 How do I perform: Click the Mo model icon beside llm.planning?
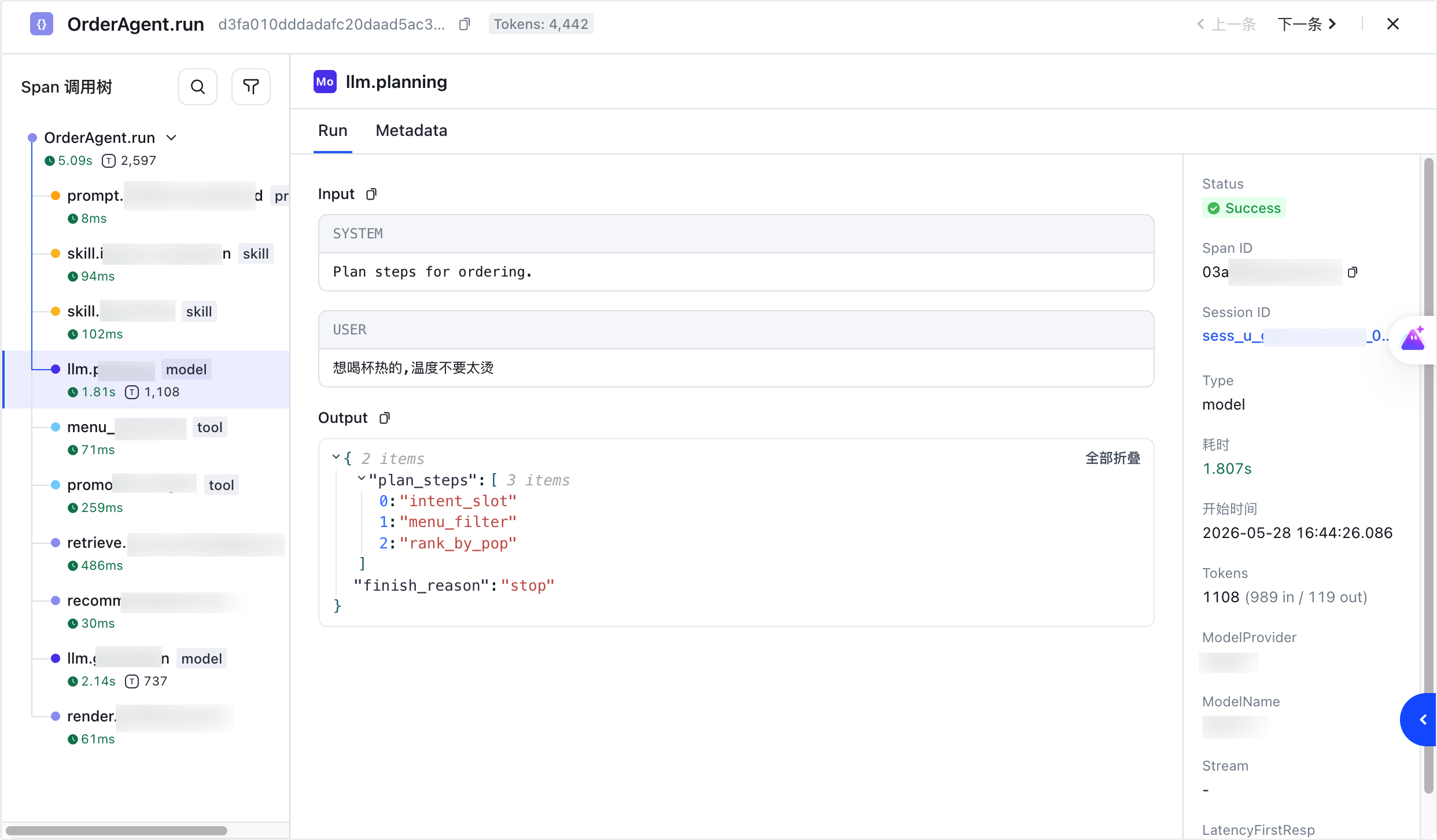(325, 82)
